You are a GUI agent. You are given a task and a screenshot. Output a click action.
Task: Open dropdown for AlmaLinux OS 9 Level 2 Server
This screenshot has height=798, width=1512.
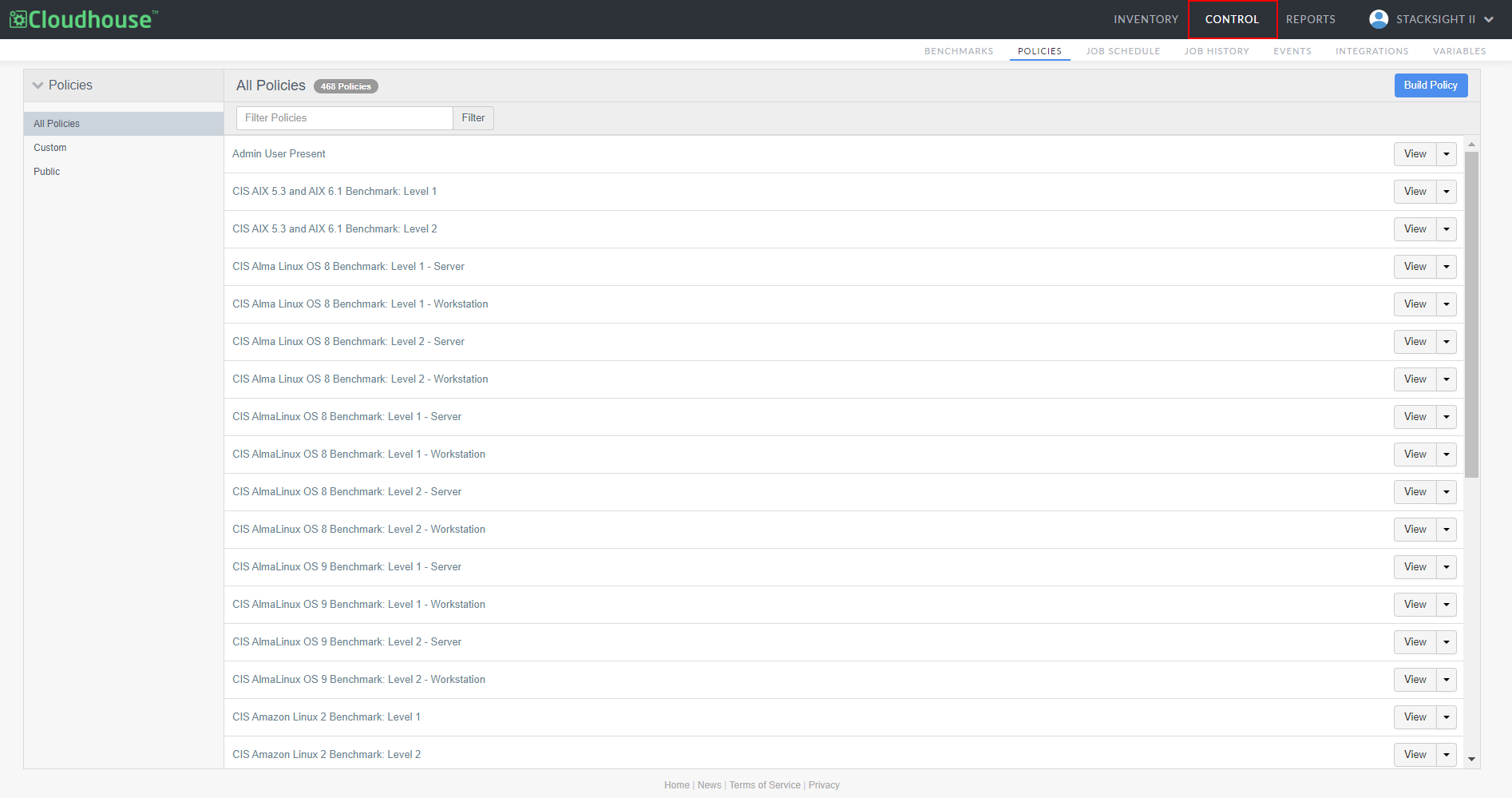[1447, 642]
